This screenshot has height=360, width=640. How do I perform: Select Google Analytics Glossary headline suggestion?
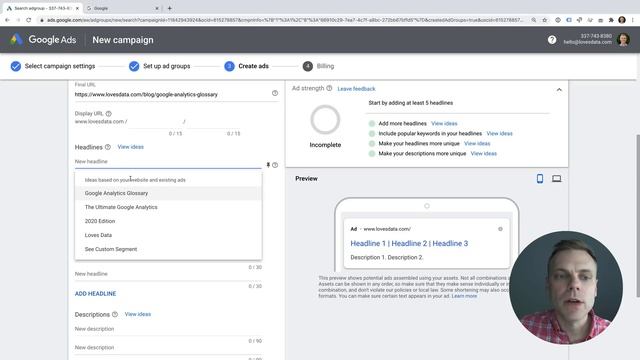click(x=168, y=193)
